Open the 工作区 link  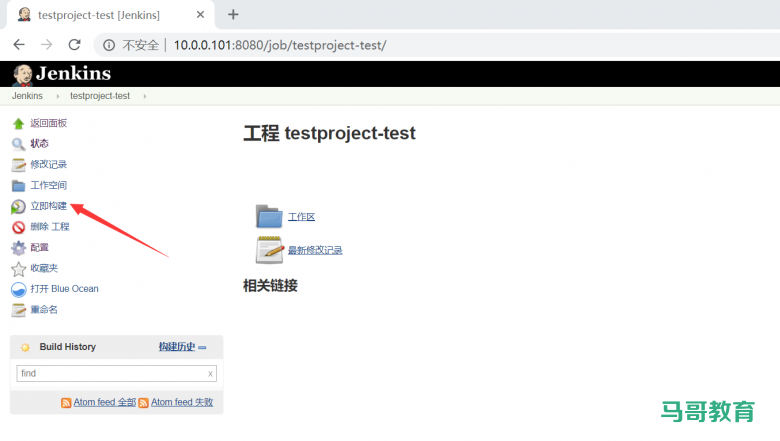(301, 217)
